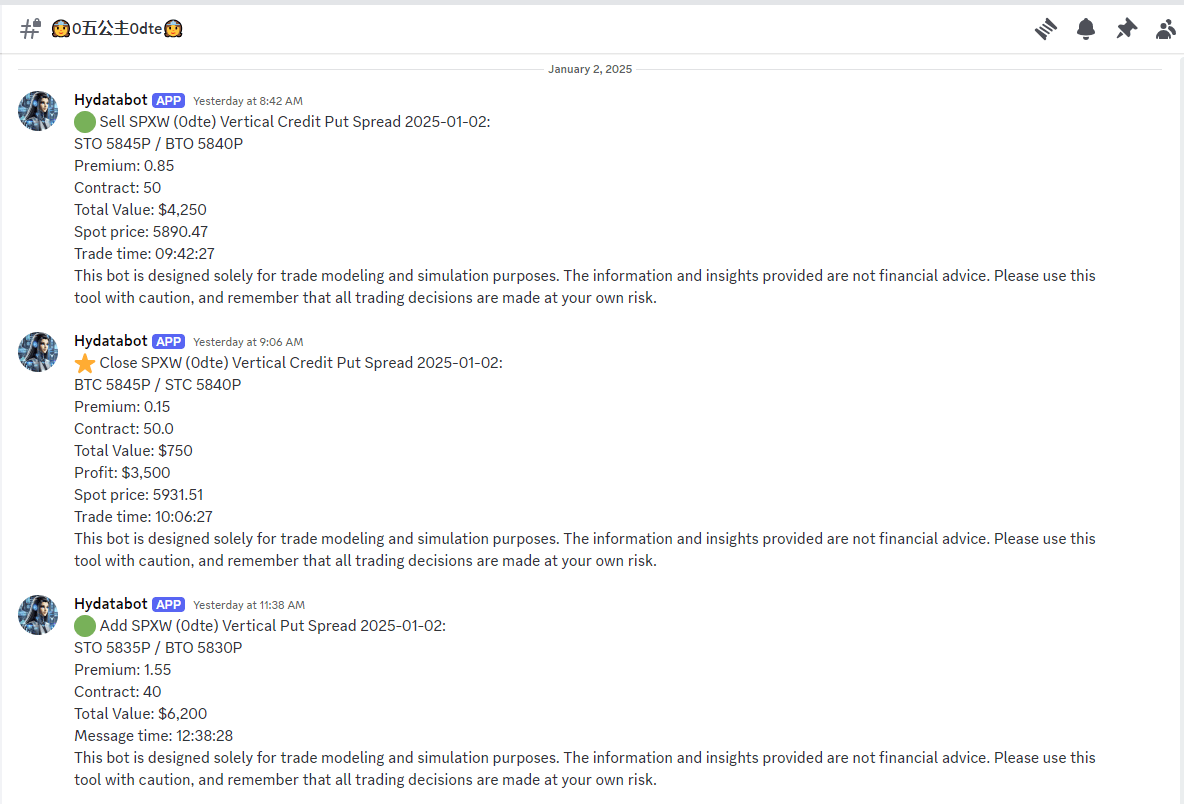Click the Yesterday at 9:06 AM timestamp
Screen dimensions: 1184x804
248,342
